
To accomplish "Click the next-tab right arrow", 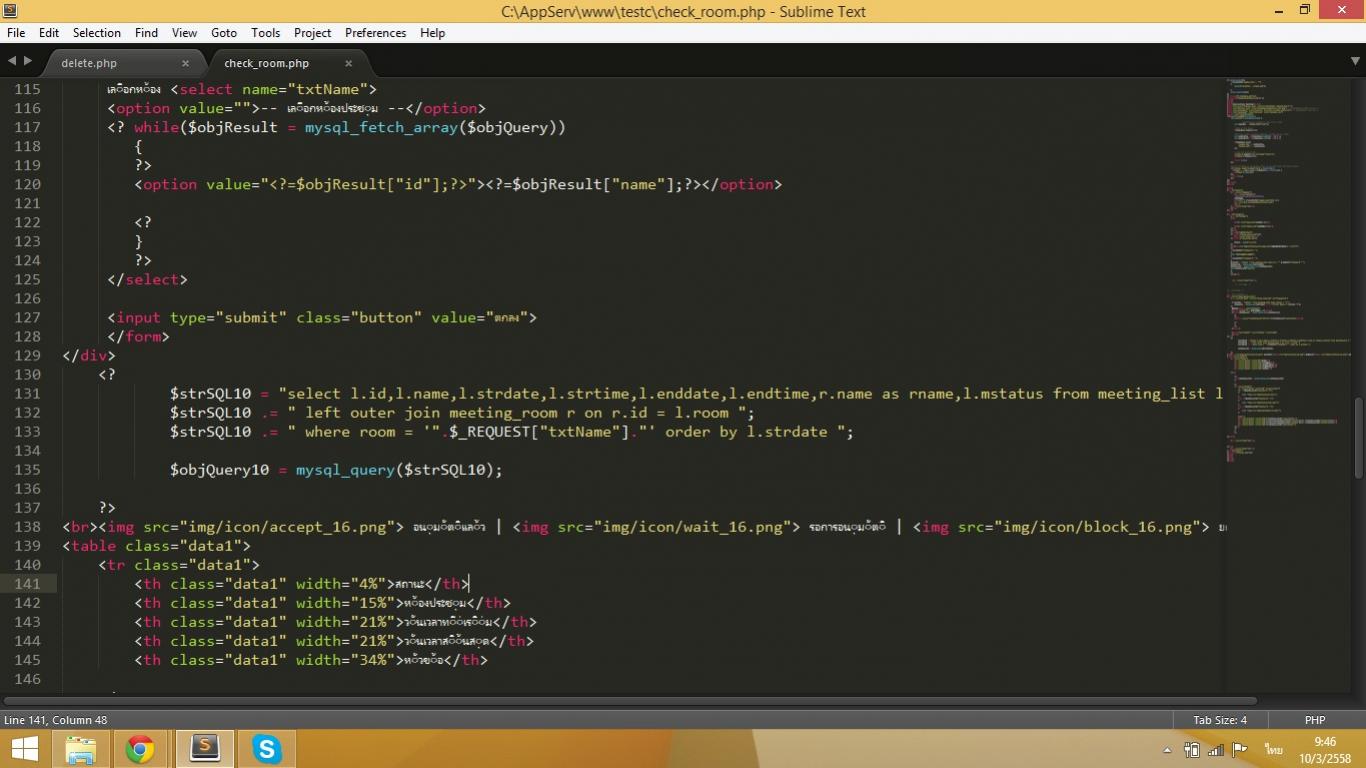I will [x=26, y=62].
